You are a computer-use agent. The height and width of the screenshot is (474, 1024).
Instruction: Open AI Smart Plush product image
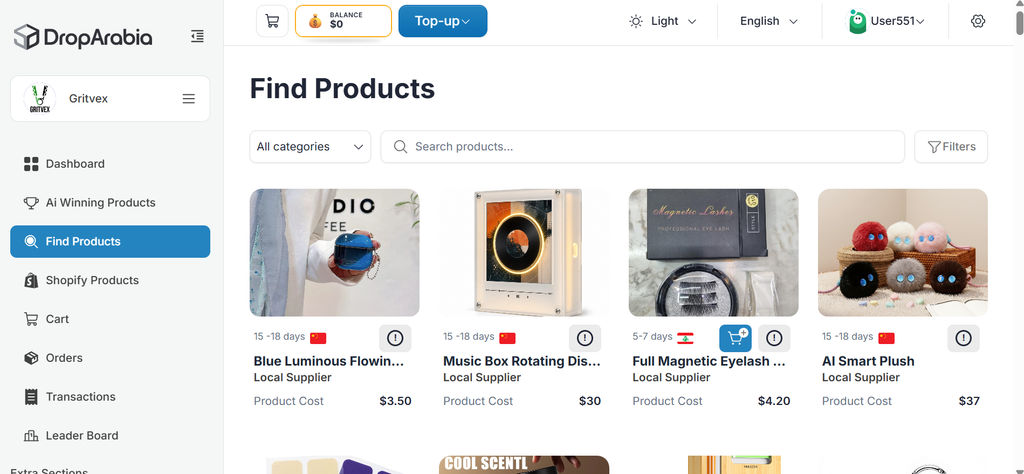click(903, 253)
